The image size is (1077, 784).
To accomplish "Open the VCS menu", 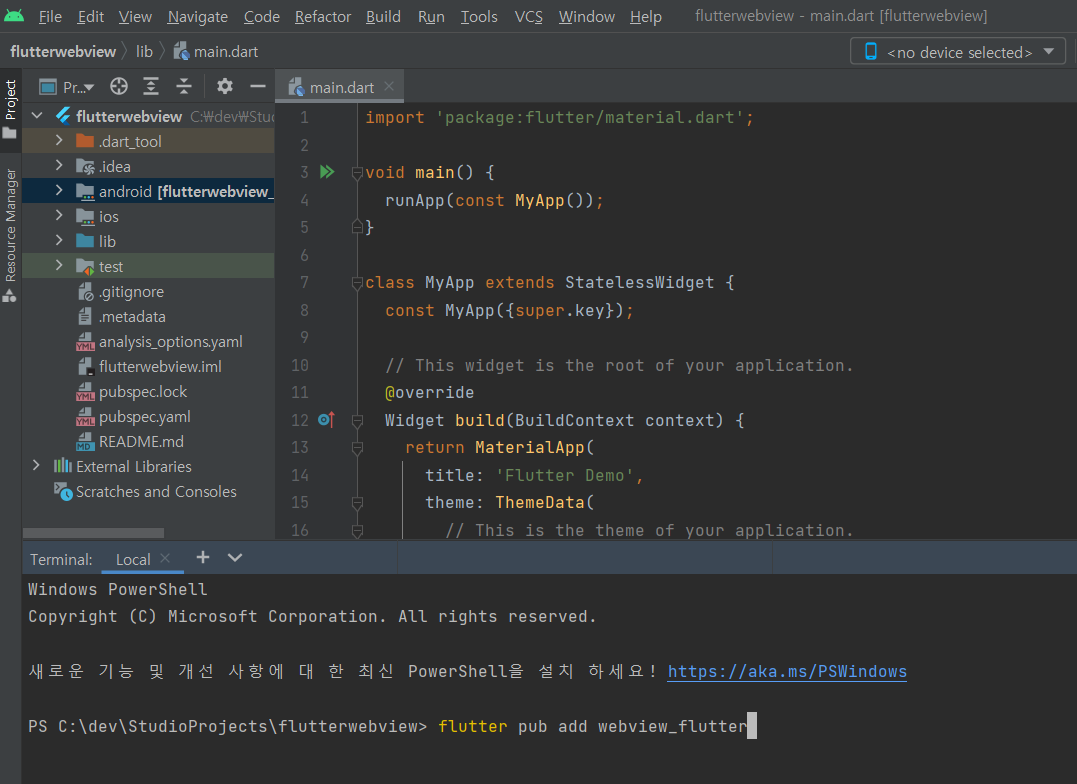I will click(528, 16).
